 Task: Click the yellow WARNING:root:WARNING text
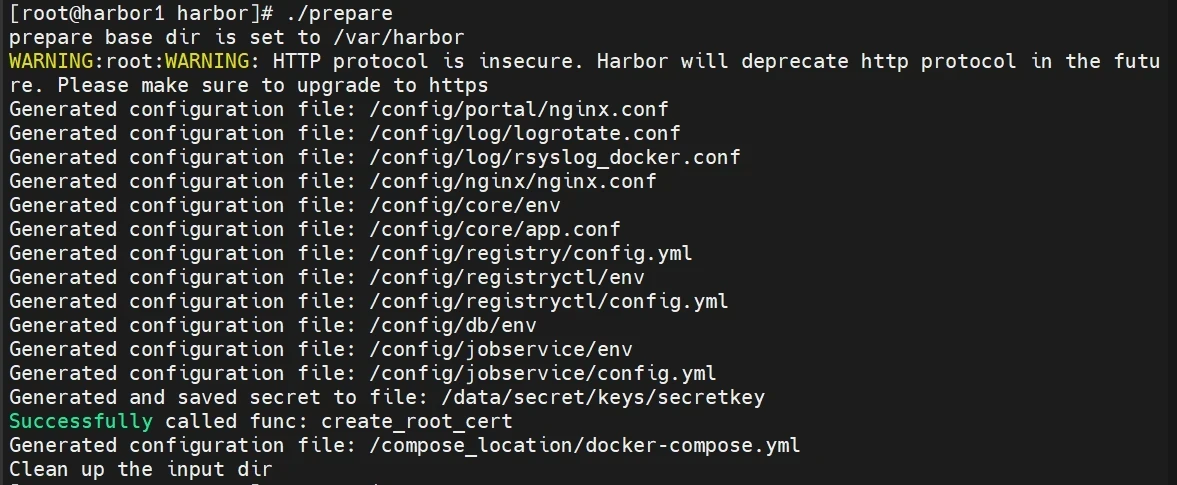(134, 61)
